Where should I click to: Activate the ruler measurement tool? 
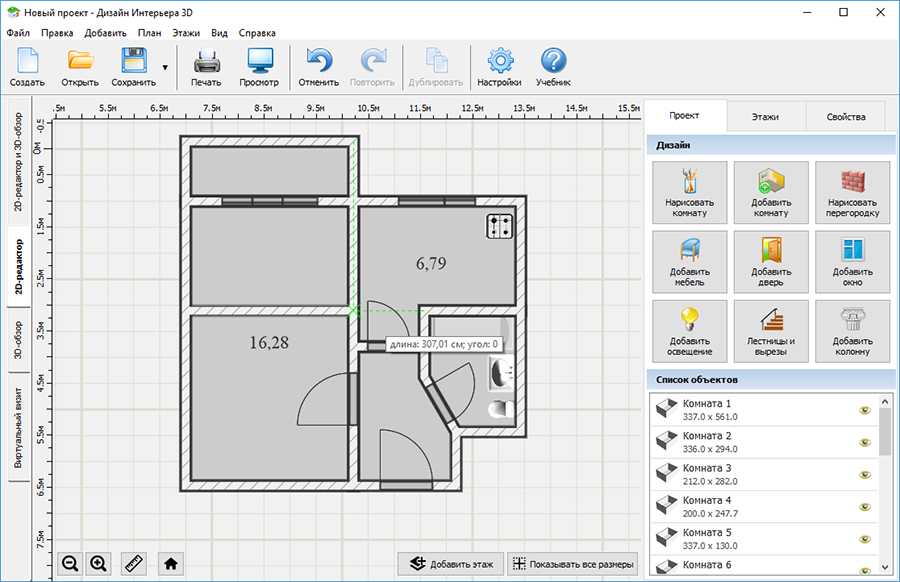click(x=134, y=564)
